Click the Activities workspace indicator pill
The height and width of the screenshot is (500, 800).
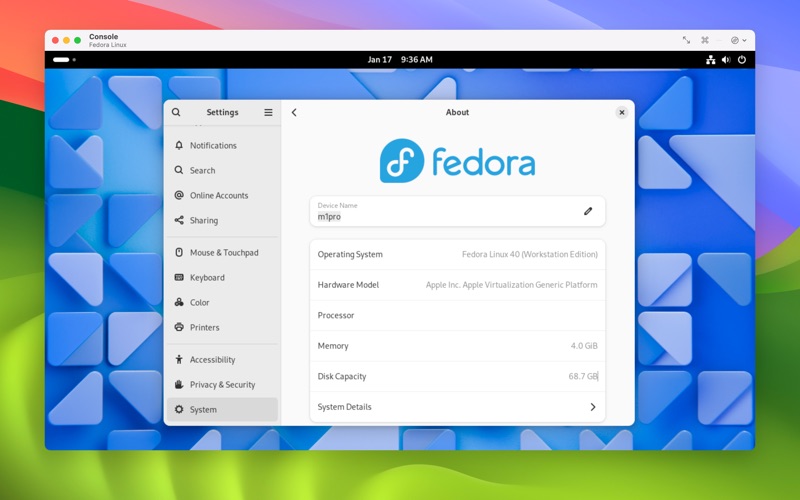(61, 60)
